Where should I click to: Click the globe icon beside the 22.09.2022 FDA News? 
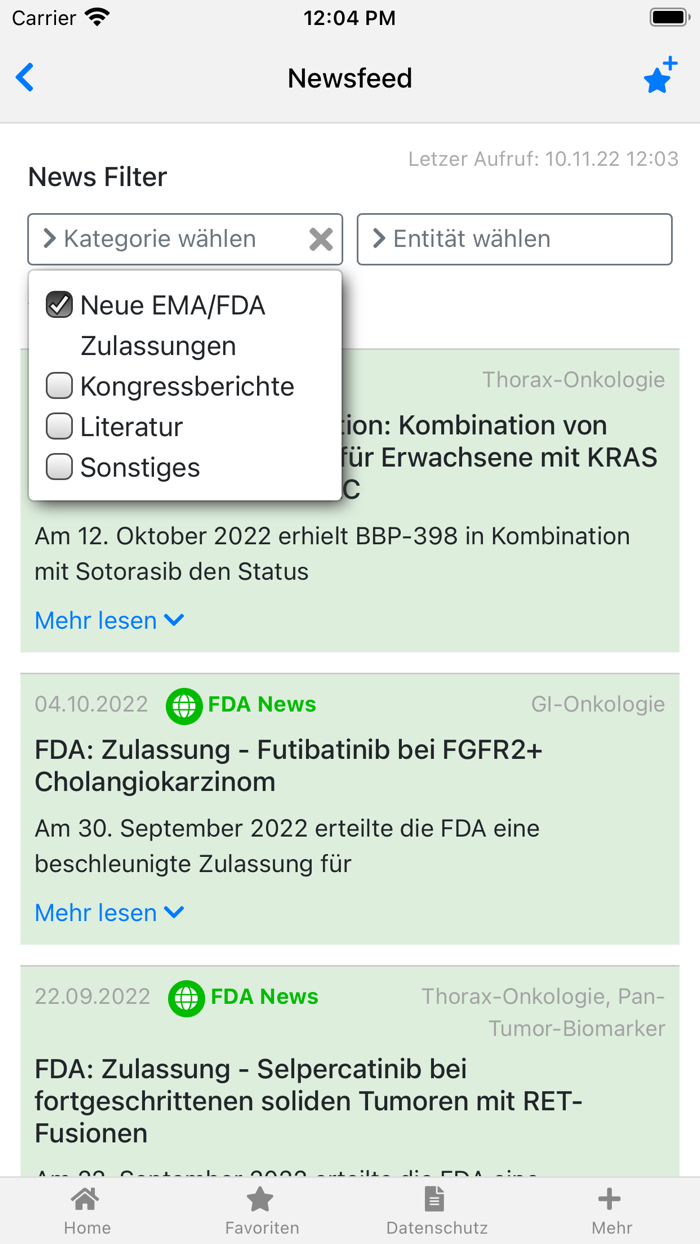[183, 997]
